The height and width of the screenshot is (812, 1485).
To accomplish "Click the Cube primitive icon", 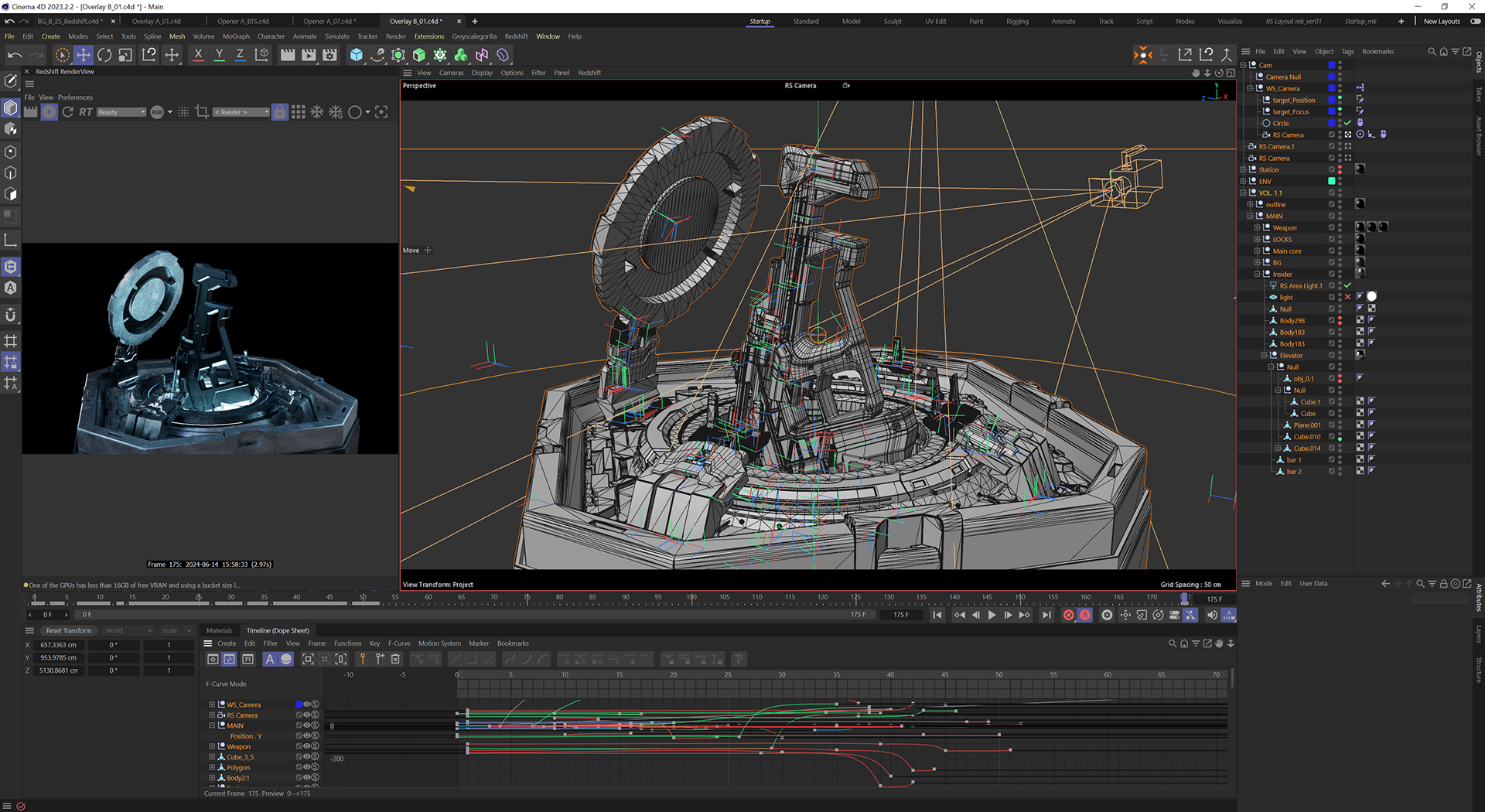I will 356,55.
